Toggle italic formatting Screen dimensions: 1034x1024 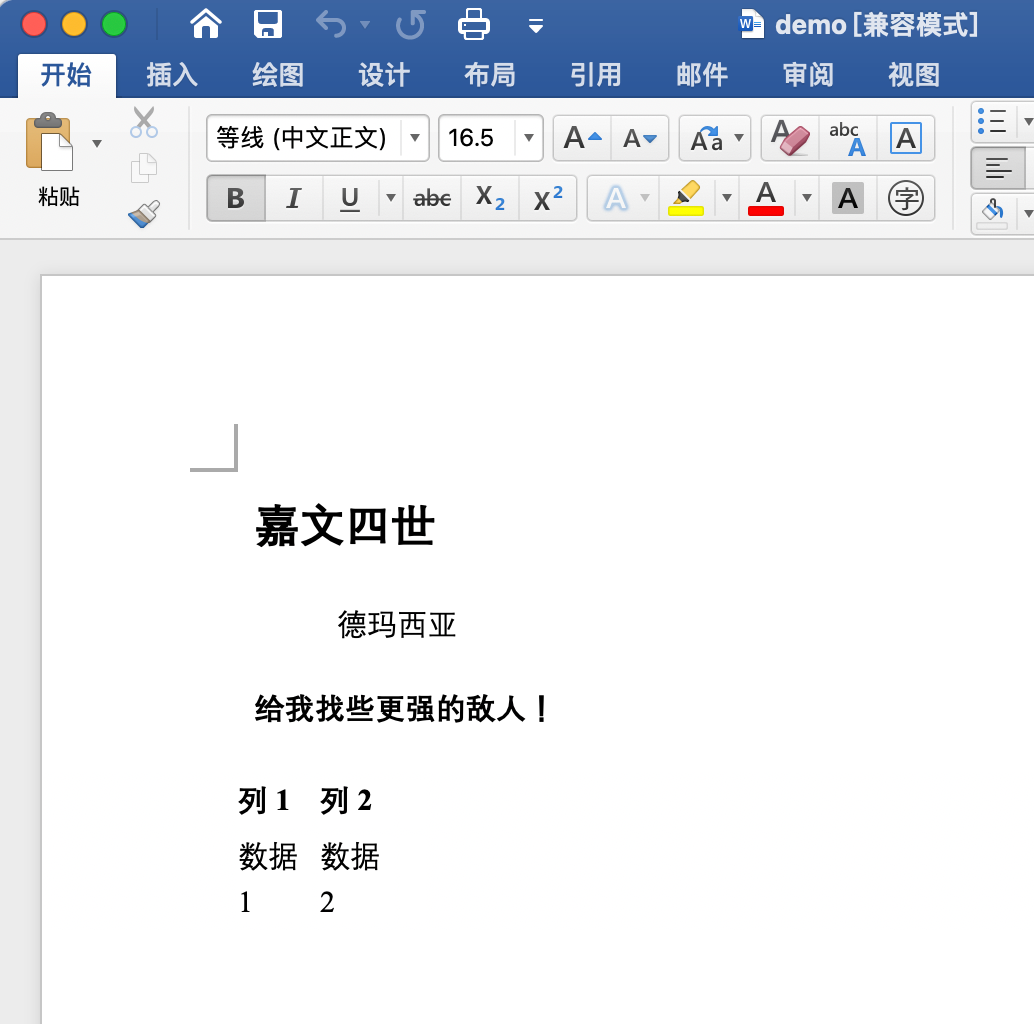click(293, 198)
